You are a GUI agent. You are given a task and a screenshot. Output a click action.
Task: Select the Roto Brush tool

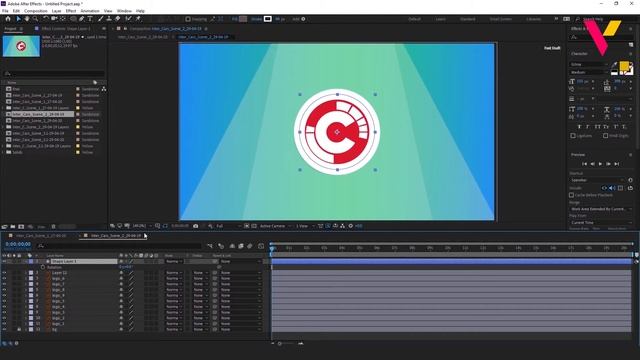point(129,19)
